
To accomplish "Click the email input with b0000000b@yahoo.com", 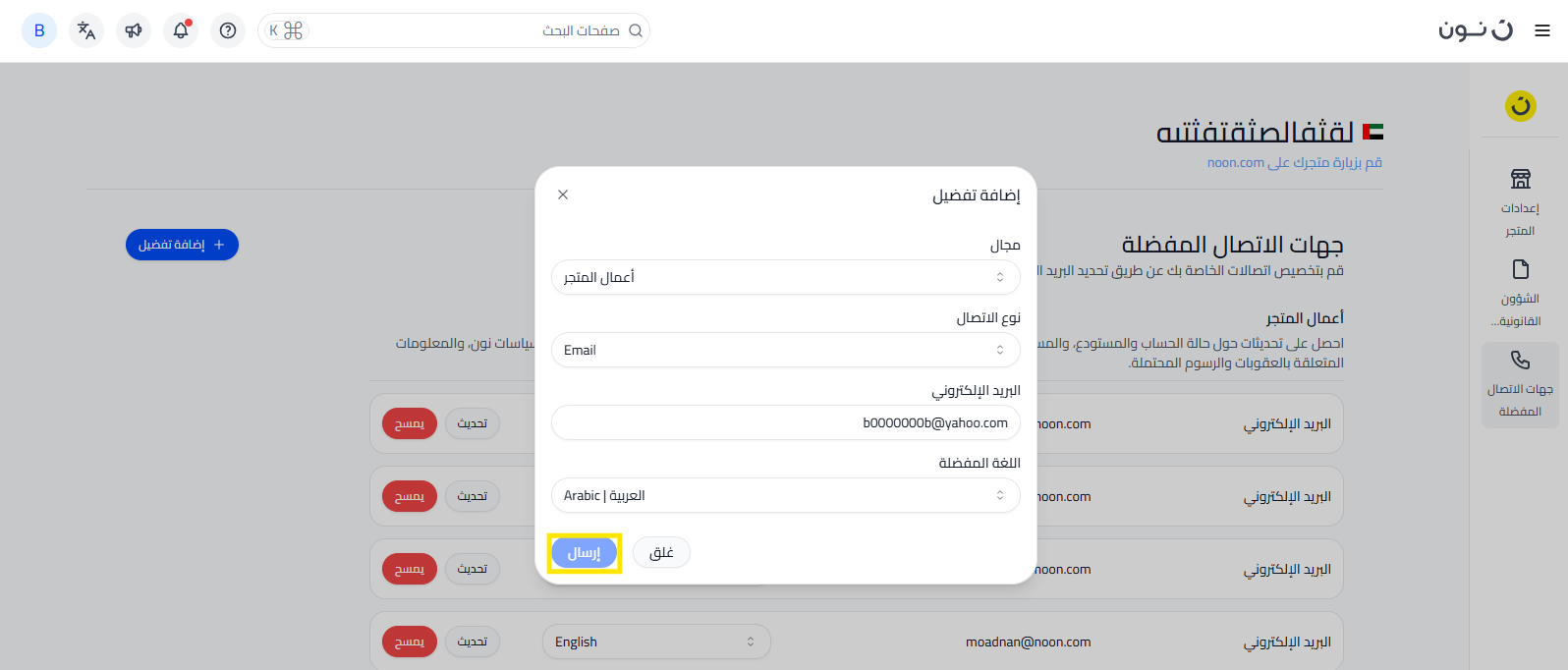I will (786, 422).
